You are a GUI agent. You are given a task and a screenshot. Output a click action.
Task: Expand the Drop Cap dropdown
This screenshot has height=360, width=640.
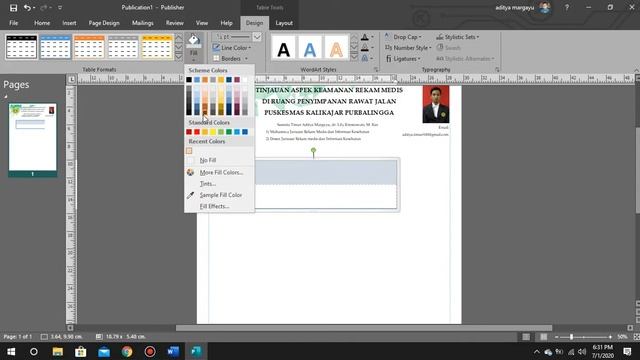[x=420, y=37]
